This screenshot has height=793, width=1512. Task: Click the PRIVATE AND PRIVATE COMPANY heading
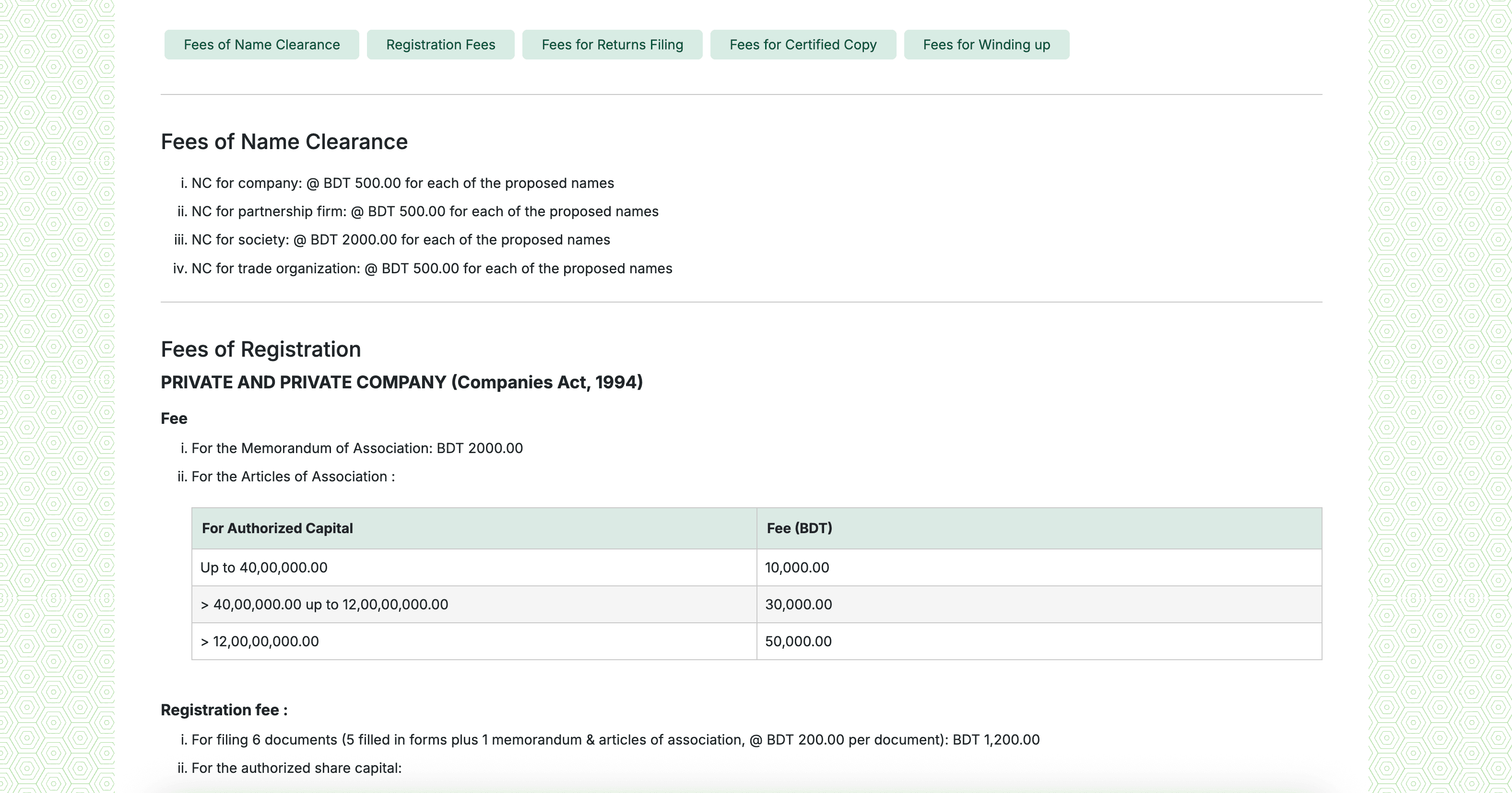point(402,382)
